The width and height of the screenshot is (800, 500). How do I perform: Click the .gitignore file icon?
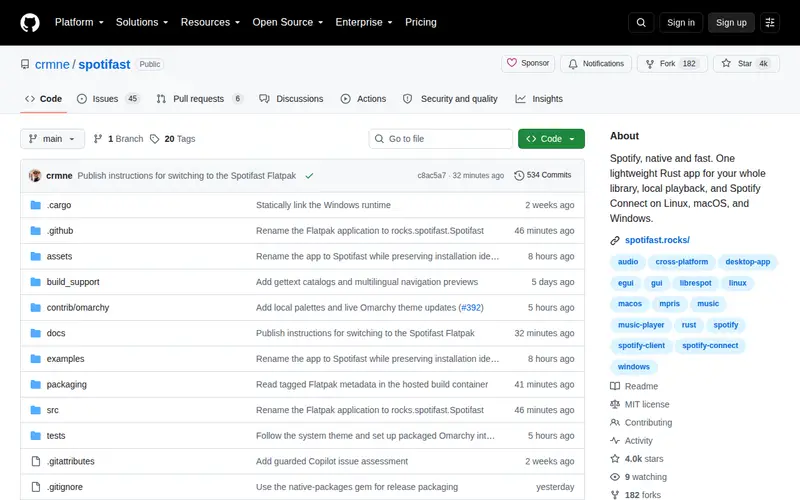point(36,487)
